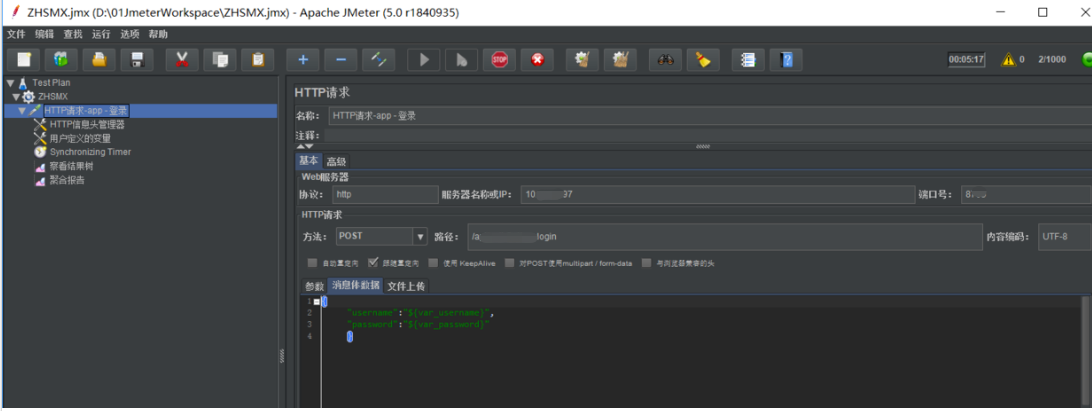This screenshot has height=411, width=1092.
Task: Select Synchronizing Timer tree node
Action: pyautogui.click(x=90, y=152)
